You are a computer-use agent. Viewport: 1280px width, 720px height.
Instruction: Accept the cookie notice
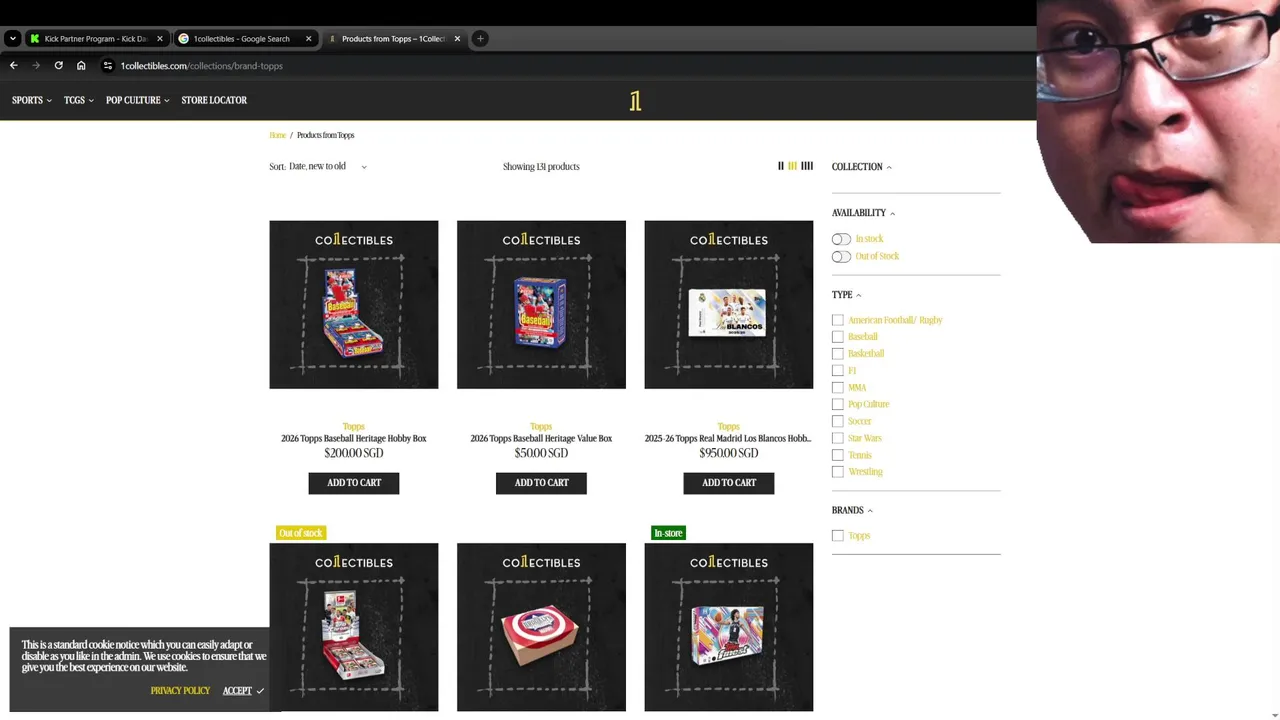coord(243,691)
